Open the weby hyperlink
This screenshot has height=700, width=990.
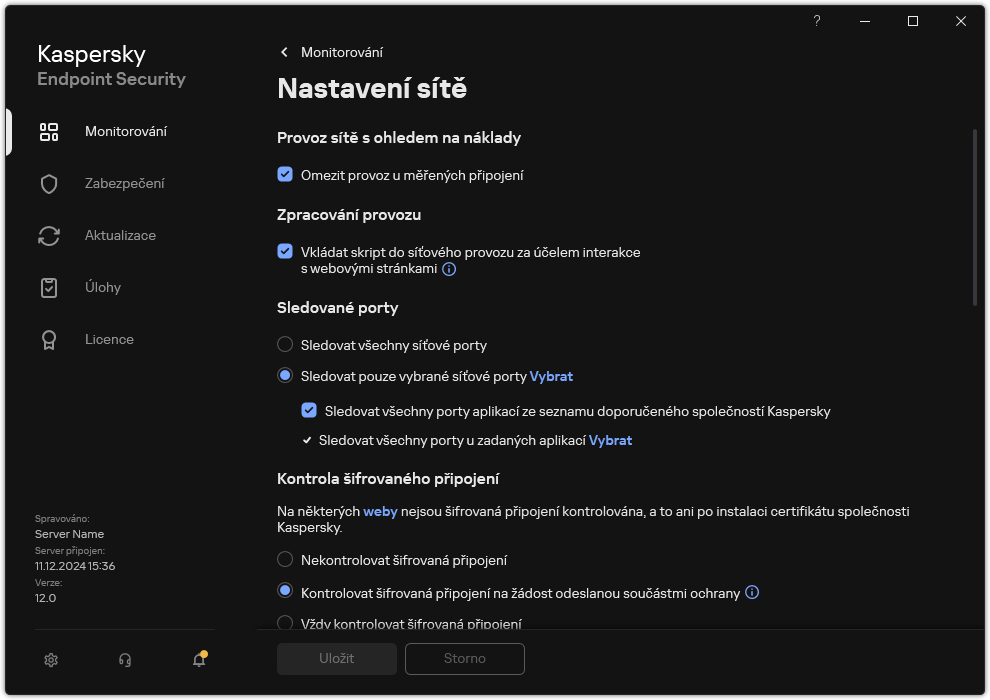(x=380, y=511)
